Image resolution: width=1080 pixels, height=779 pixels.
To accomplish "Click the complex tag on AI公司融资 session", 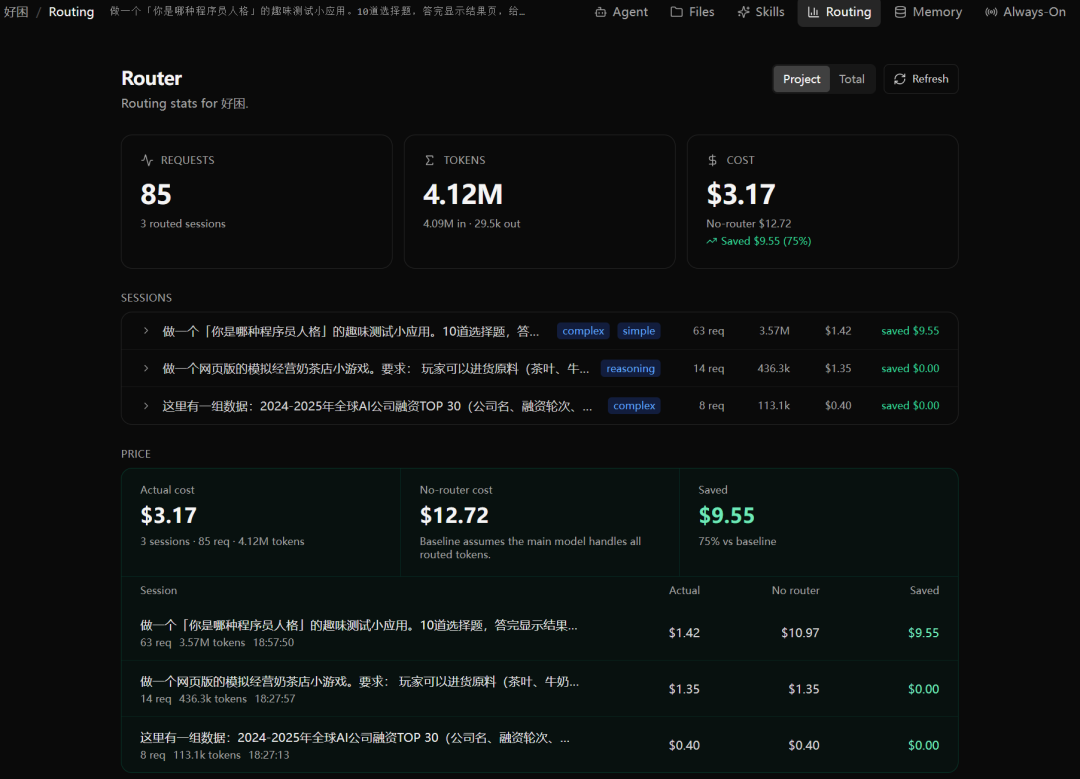I will [634, 406].
